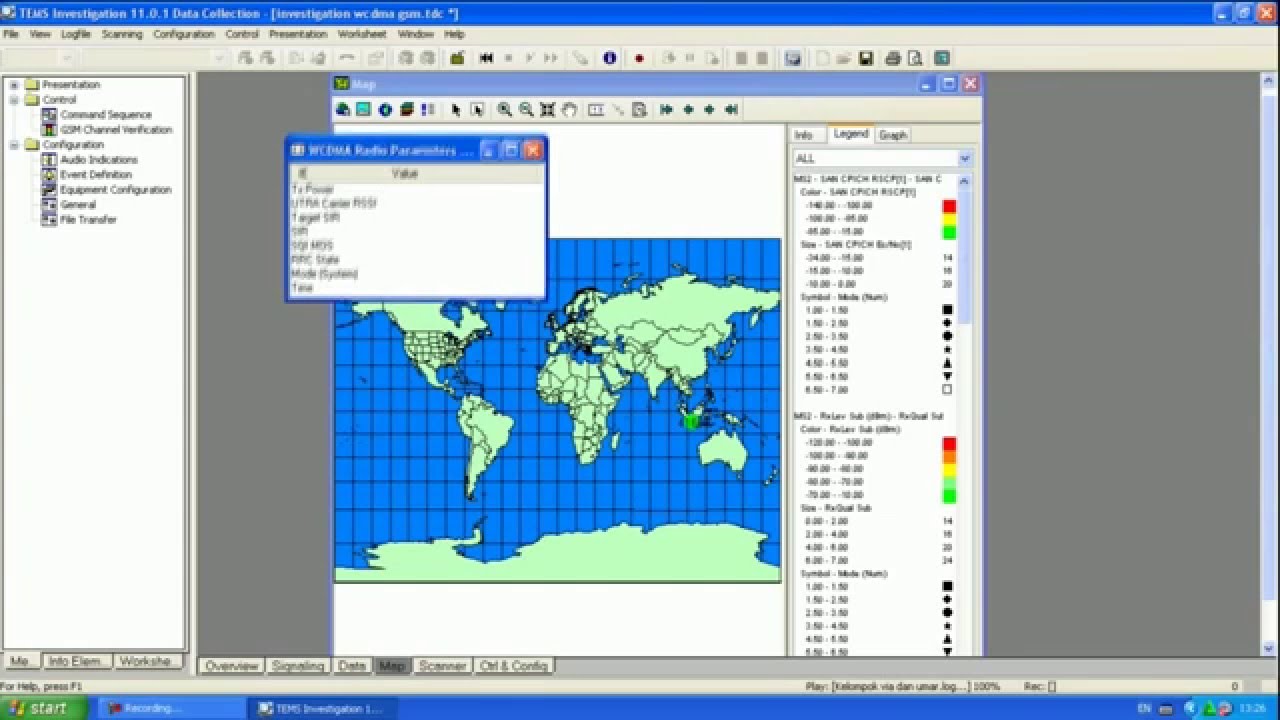Screen dimensions: 1280x720
Task: Click the Command Sequence icon in tree
Action: (x=50, y=115)
